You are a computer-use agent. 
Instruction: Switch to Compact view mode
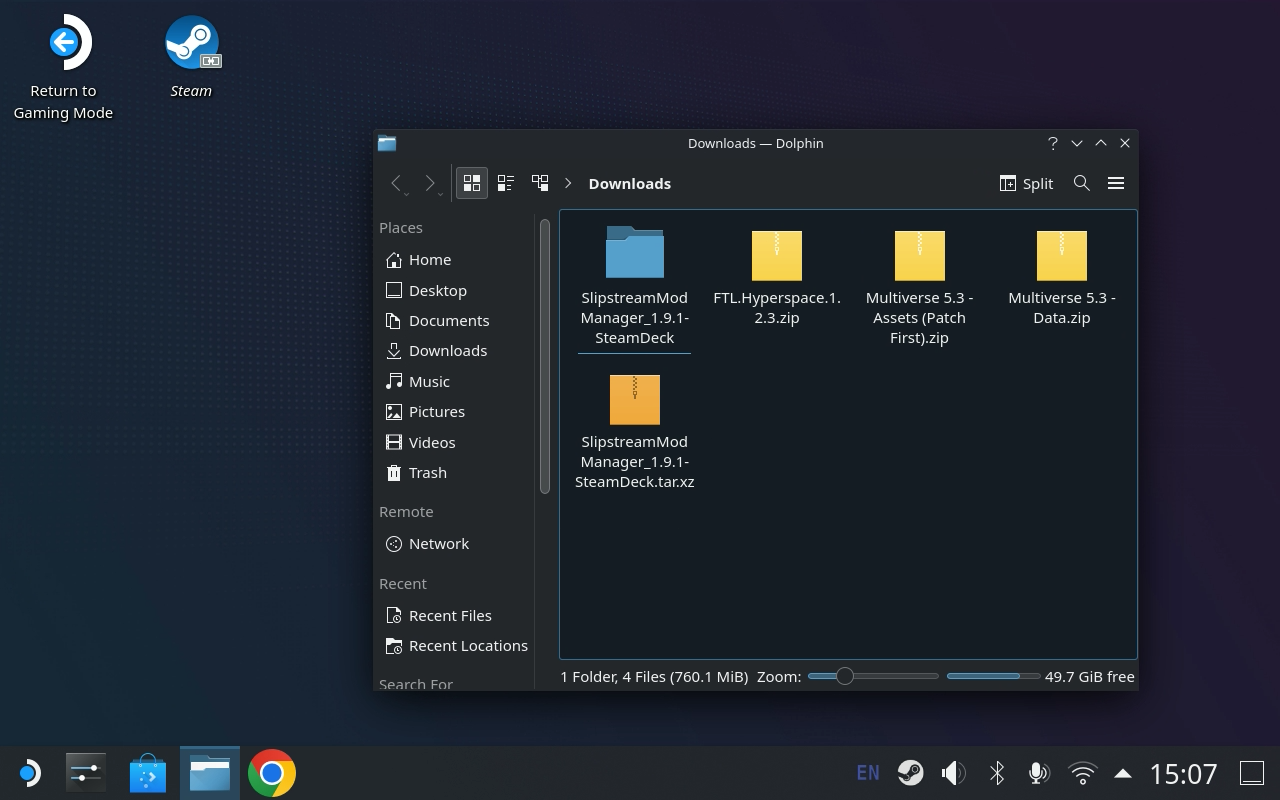[x=506, y=183]
